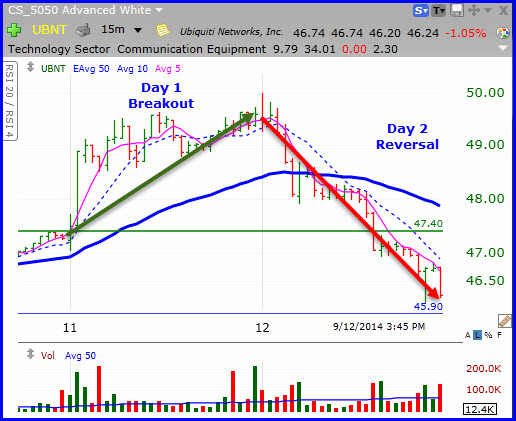Click the 45.90 horizontal line label
Image resolution: width=516 pixels, height=421 pixels.
click(428, 306)
